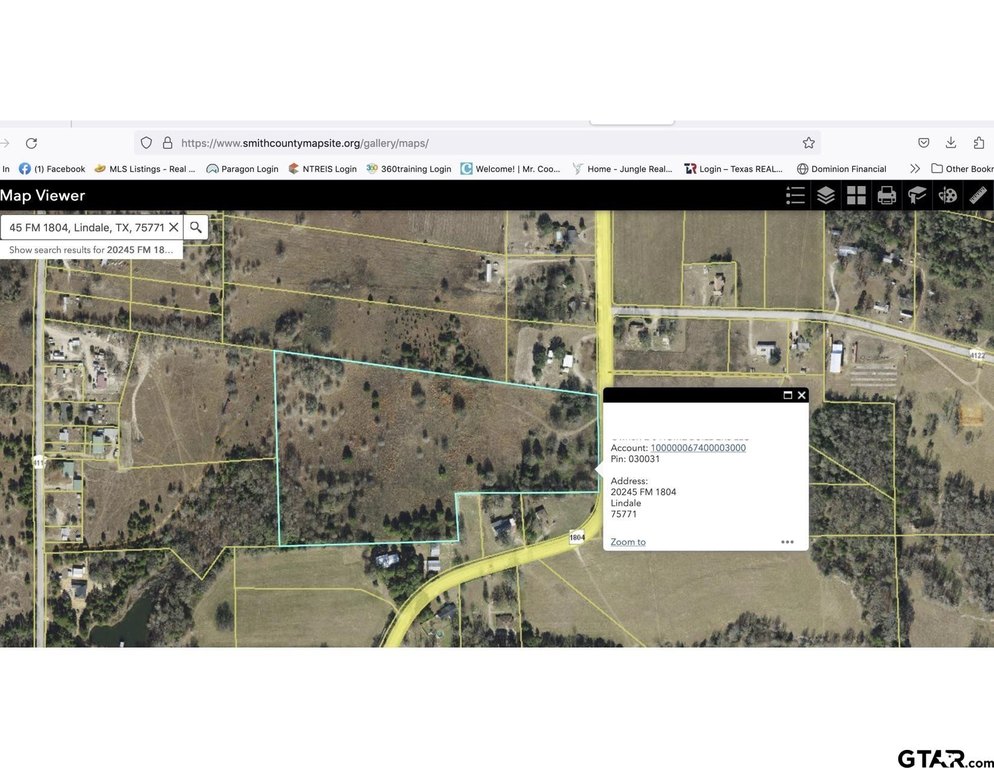Open the Layer List widget
This screenshot has width=994, height=768.
(825, 195)
